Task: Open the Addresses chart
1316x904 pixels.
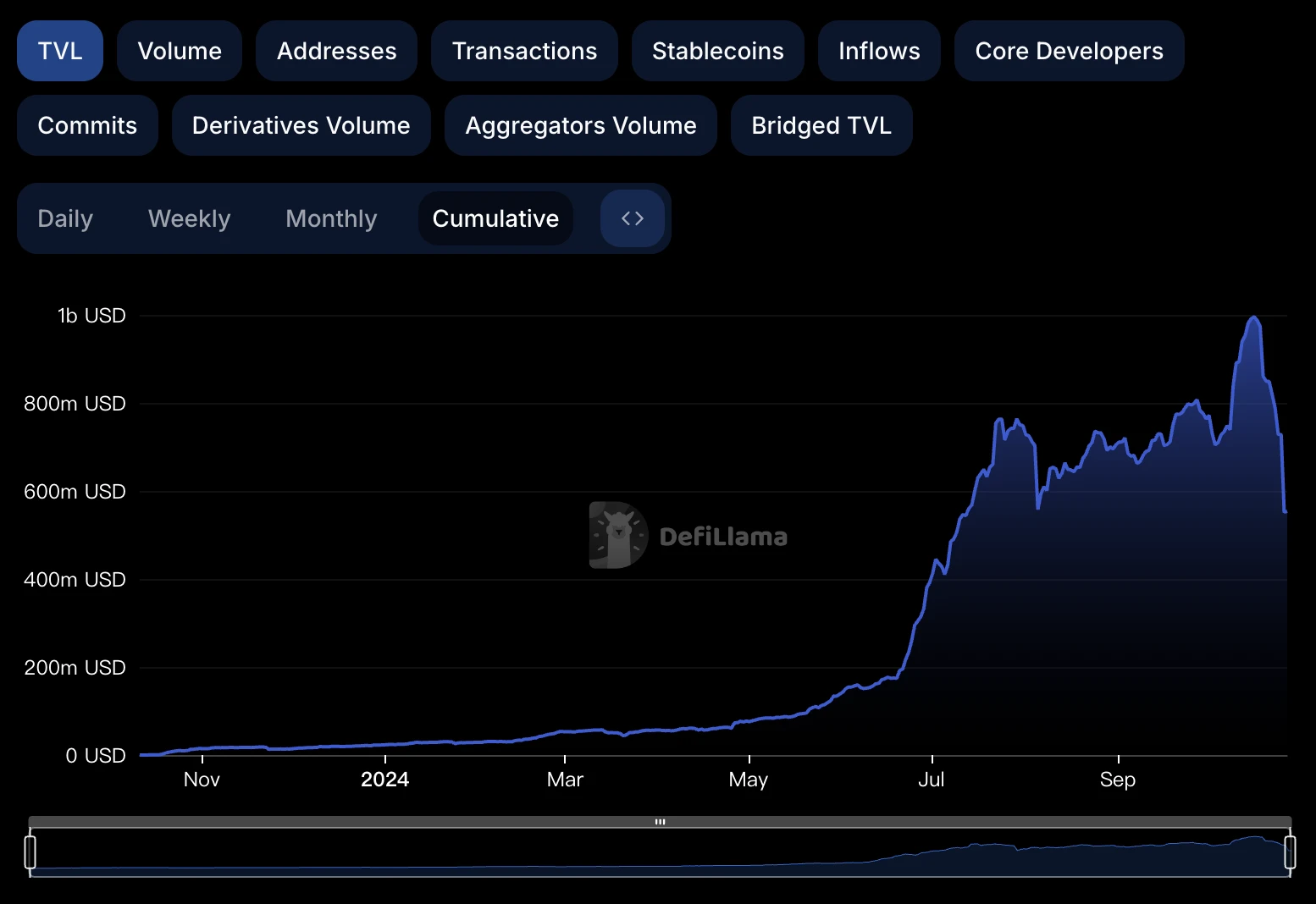Action: [x=336, y=51]
